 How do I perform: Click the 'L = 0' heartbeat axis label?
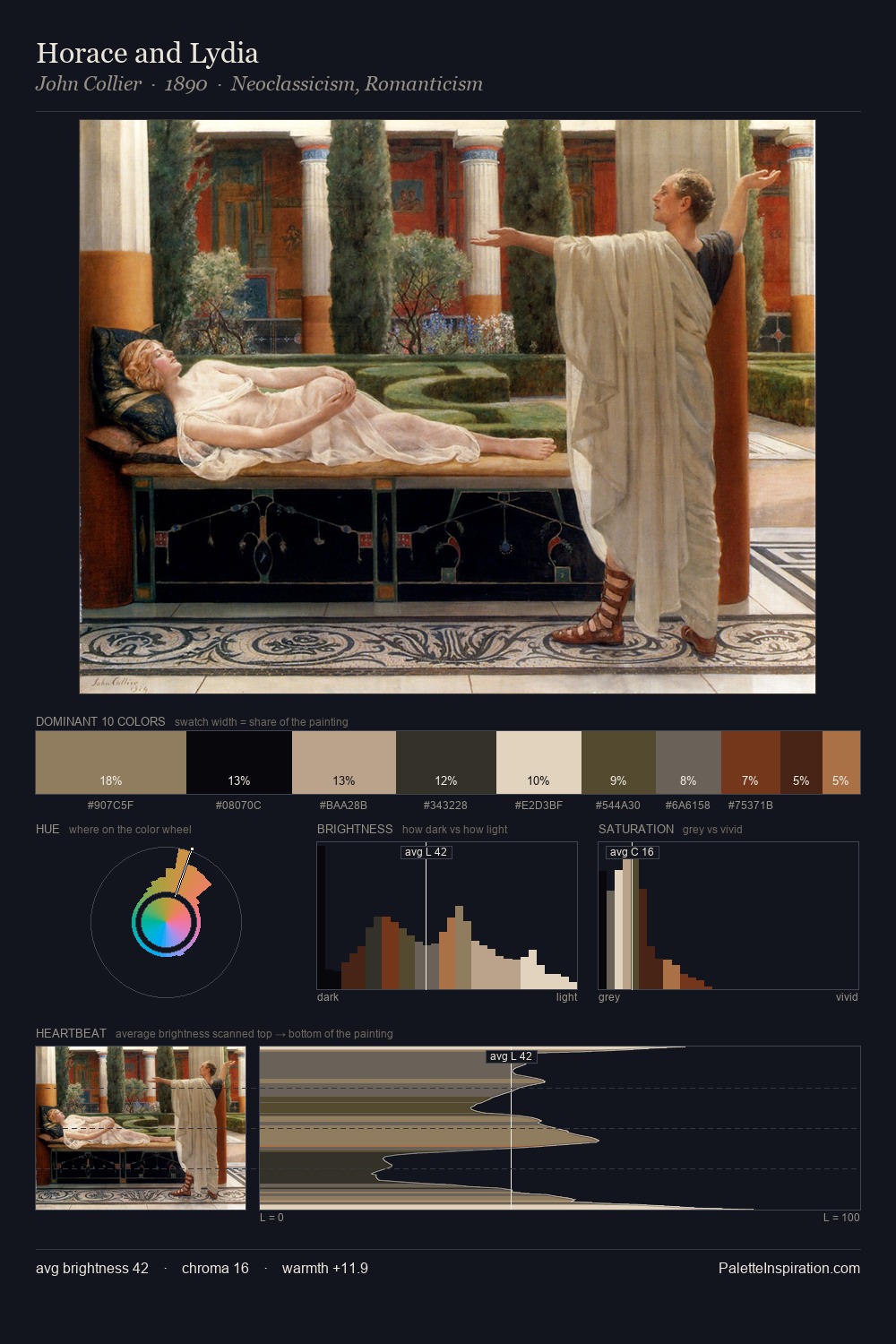tap(271, 1218)
